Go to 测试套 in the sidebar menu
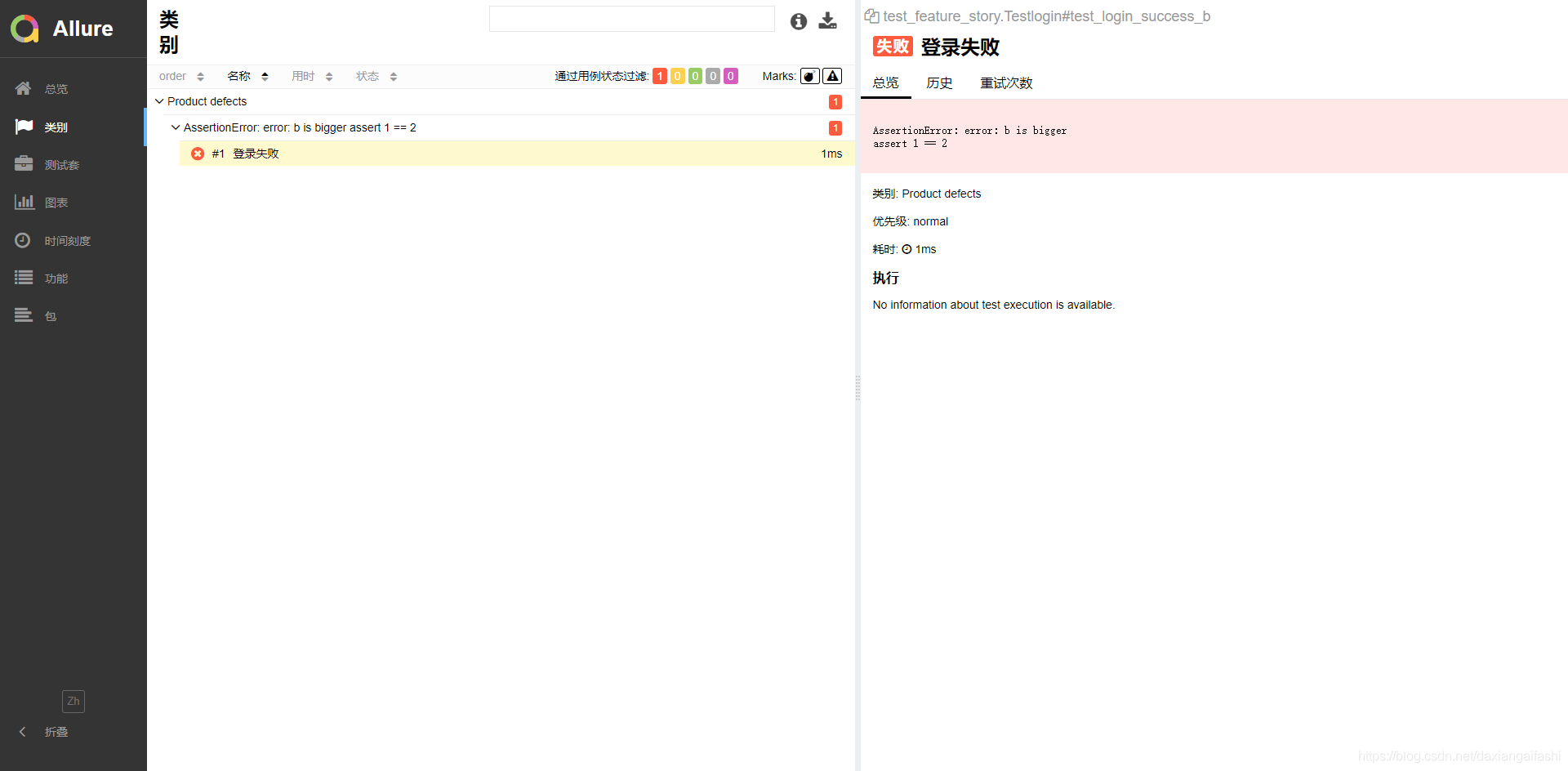 pyautogui.click(x=62, y=165)
